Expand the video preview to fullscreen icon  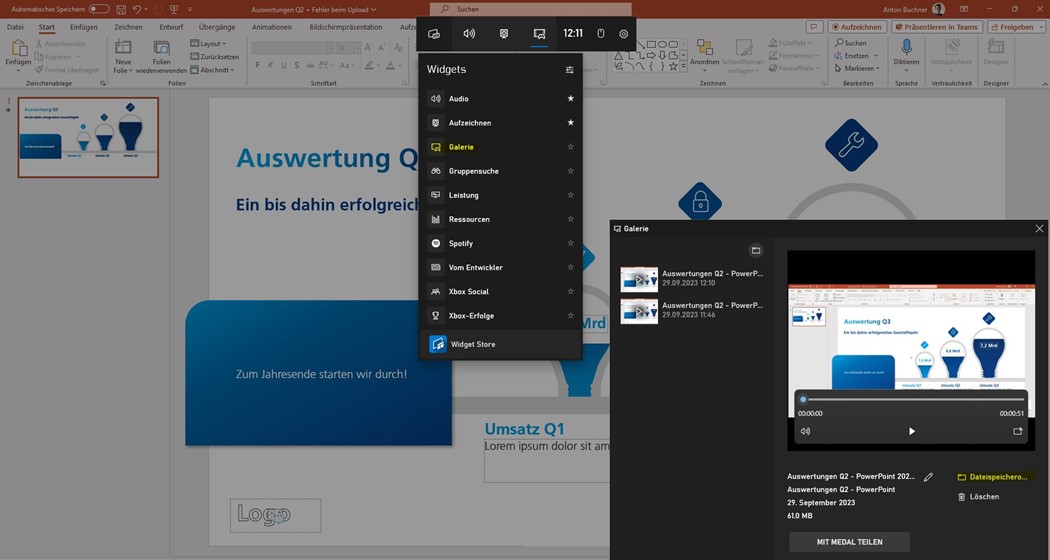tap(1018, 431)
